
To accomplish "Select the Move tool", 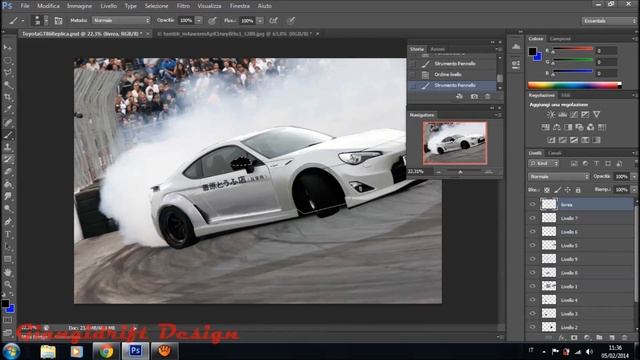I will tap(8, 48).
